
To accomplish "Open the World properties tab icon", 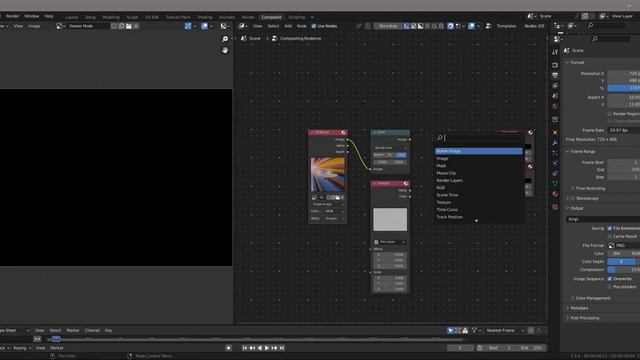I will click(x=555, y=106).
